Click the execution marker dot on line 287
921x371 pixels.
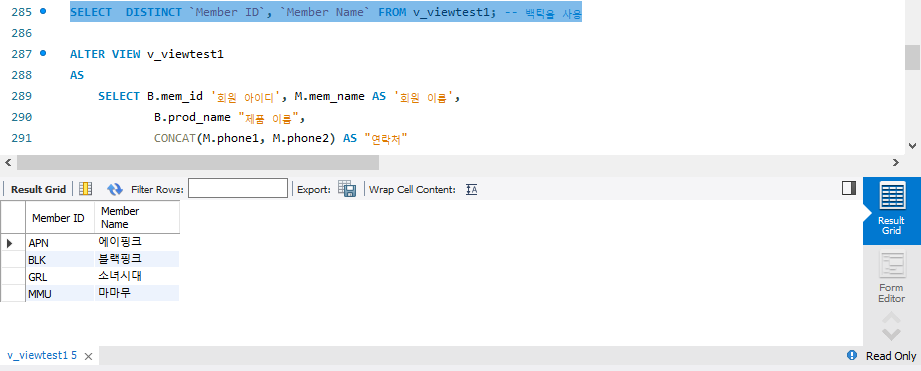(x=42, y=53)
